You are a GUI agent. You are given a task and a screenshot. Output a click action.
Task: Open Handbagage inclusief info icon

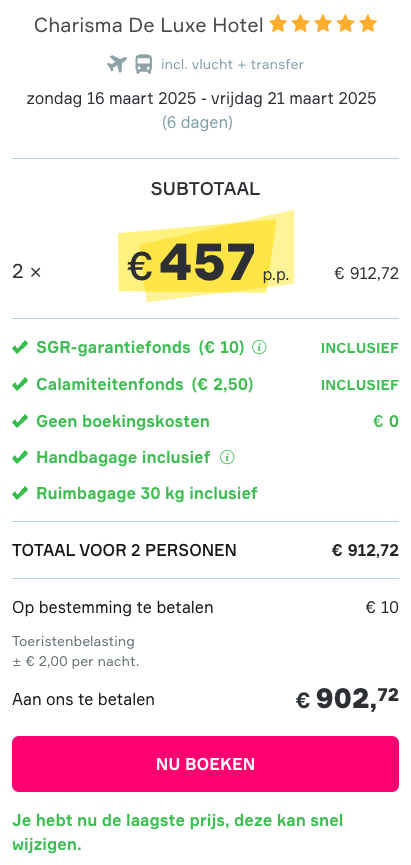tap(227, 457)
